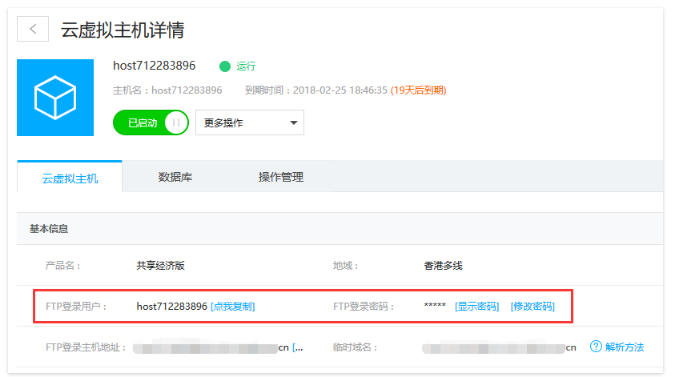Click the question mark help icon
This screenshot has width=682, height=377.
[x=596, y=347]
